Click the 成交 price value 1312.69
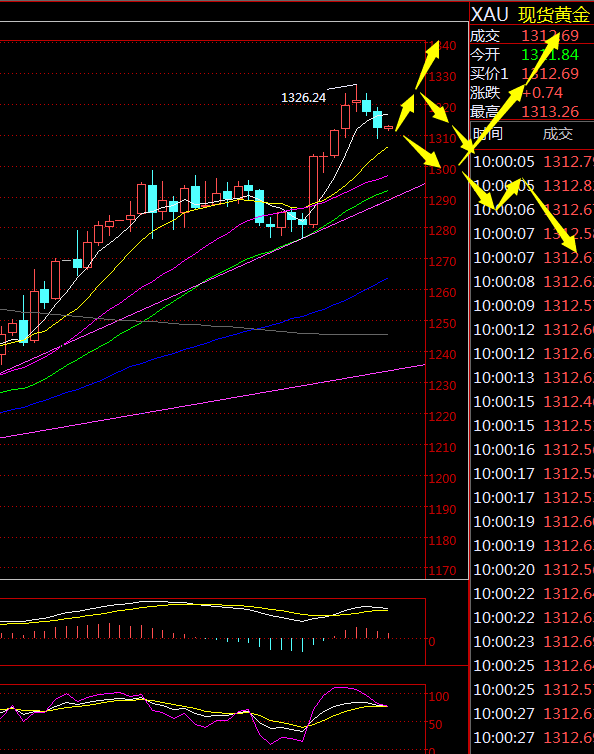This screenshot has width=594, height=754. click(x=550, y=36)
